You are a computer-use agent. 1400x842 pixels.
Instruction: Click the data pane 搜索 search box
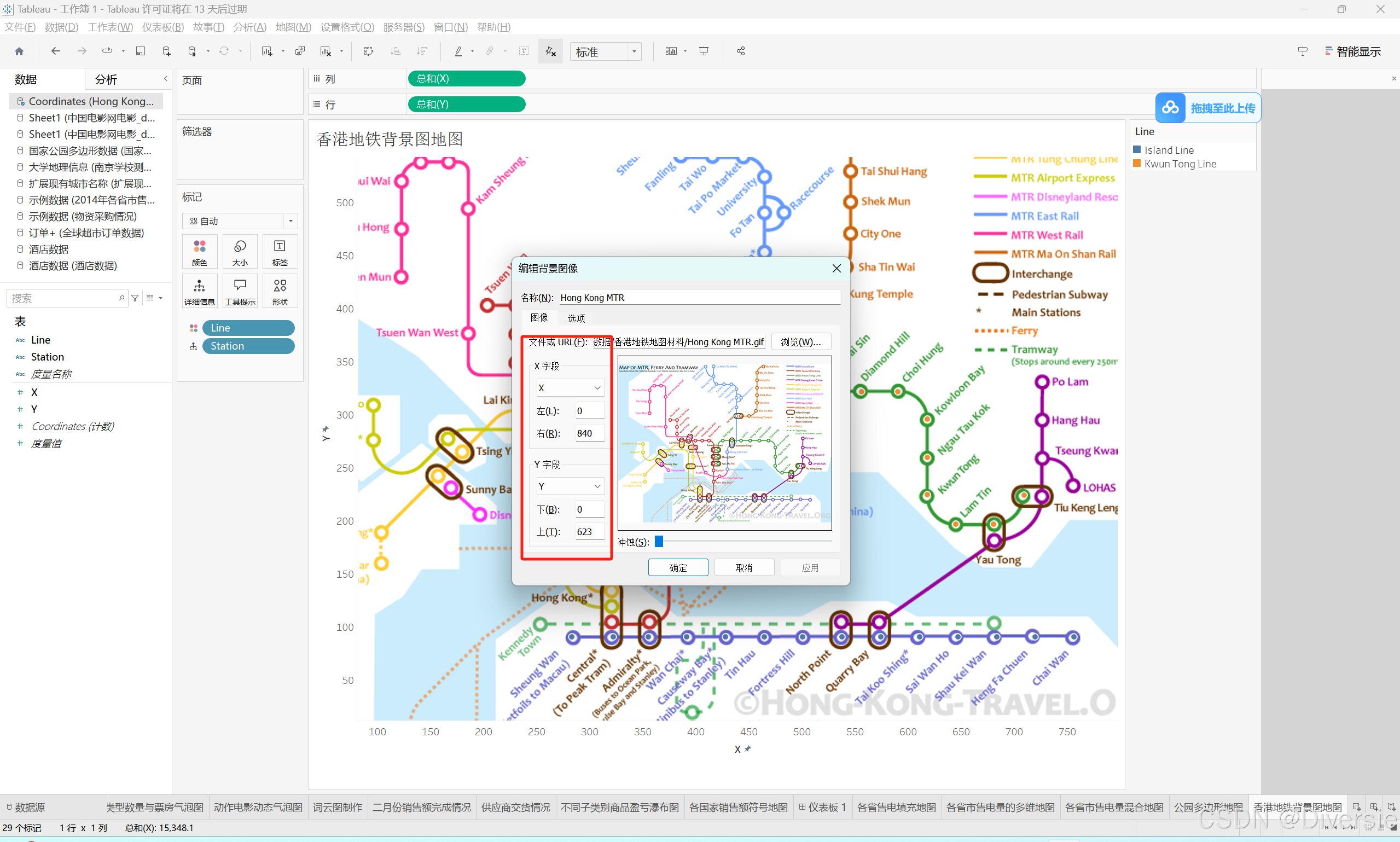tap(66, 298)
